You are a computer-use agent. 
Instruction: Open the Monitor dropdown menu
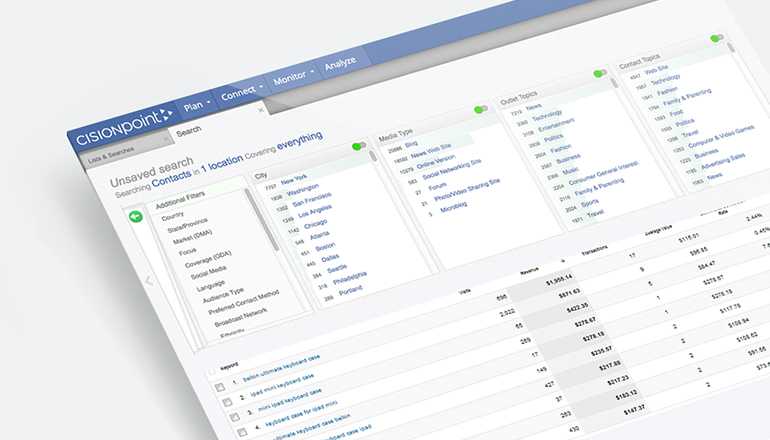tap(294, 77)
